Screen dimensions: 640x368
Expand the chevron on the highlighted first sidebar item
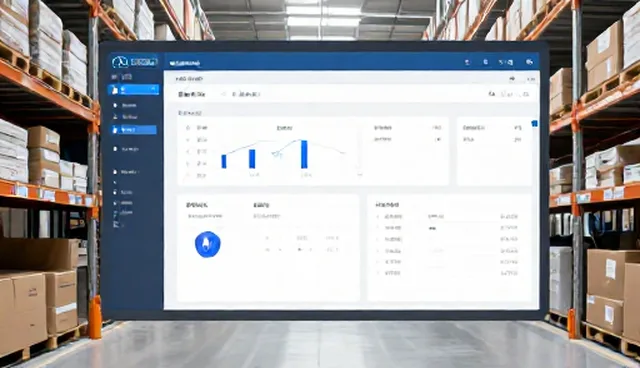click(154, 89)
